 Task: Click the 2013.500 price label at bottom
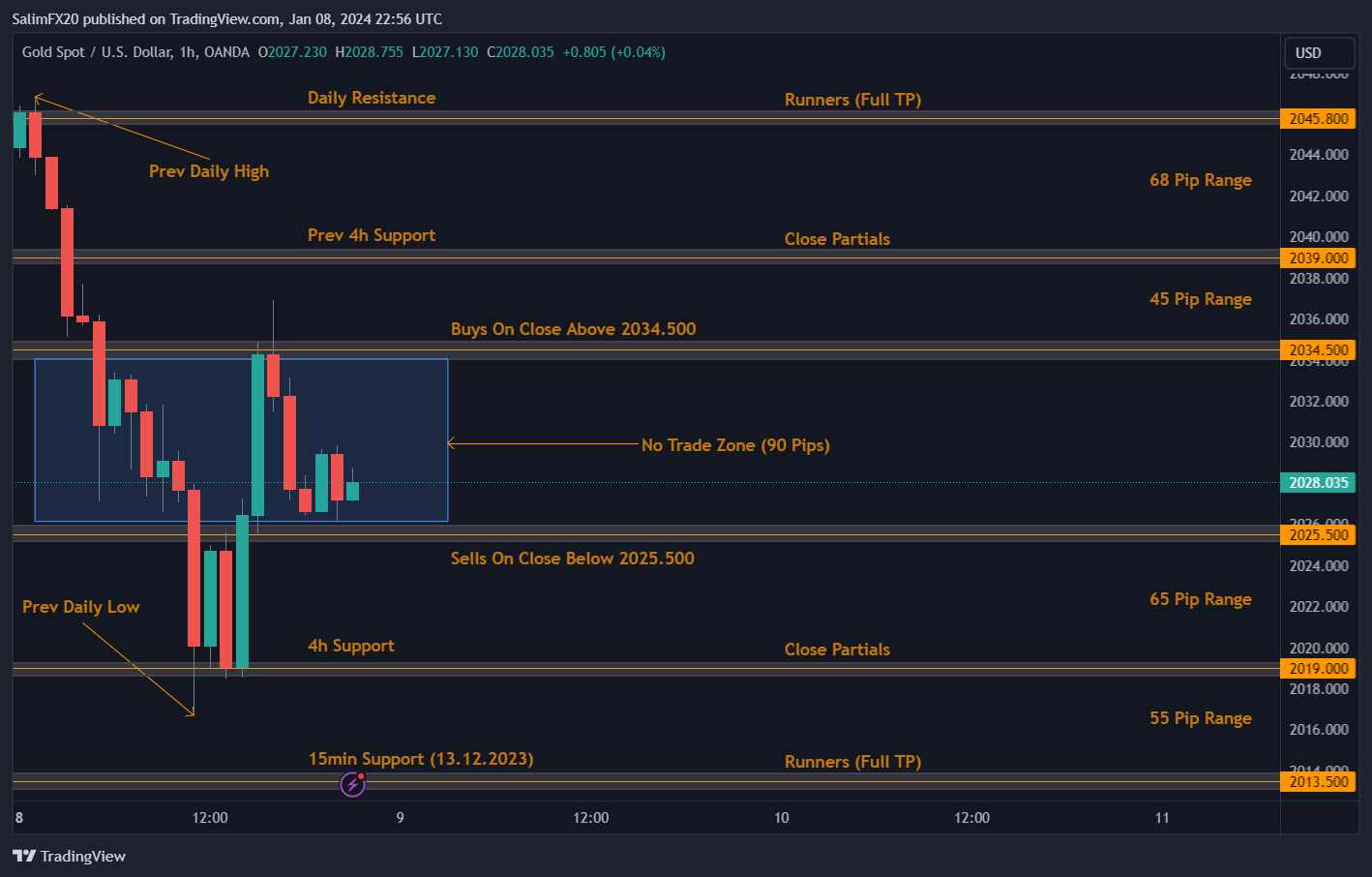1318,781
